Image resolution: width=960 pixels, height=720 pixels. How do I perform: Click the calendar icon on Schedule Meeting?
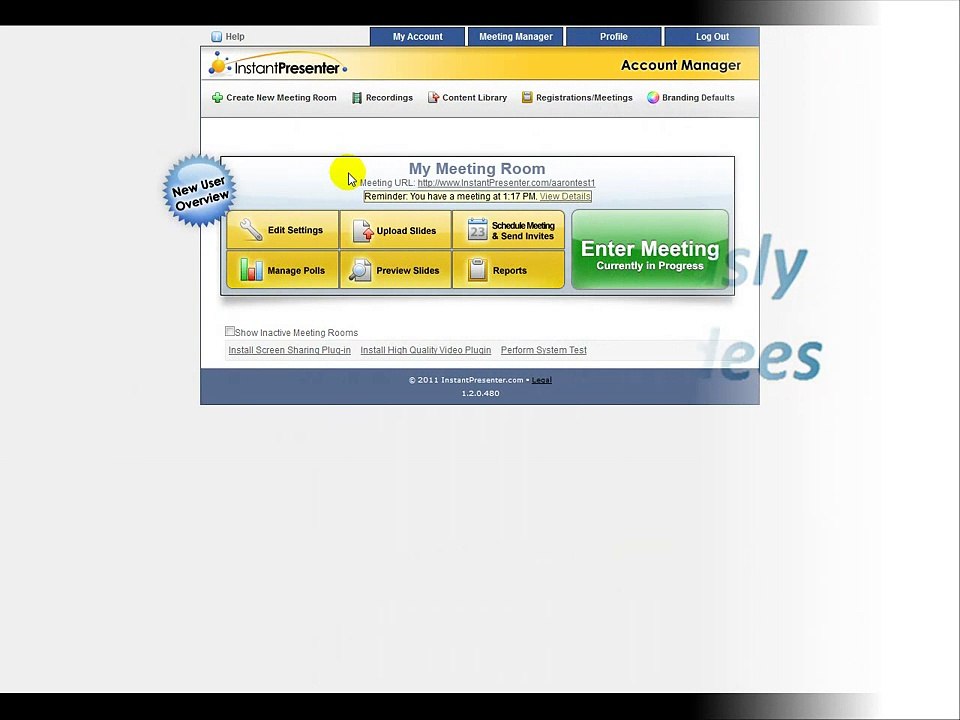[478, 230]
